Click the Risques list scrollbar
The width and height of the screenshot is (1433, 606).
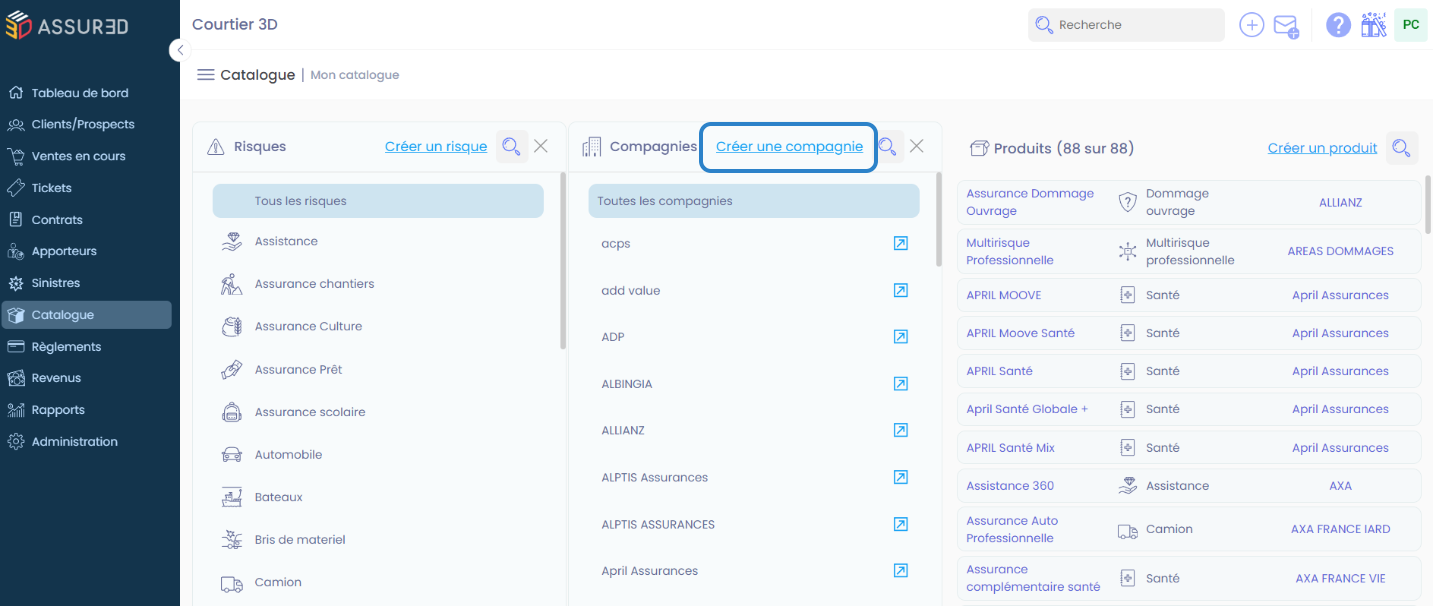click(563, 262)
